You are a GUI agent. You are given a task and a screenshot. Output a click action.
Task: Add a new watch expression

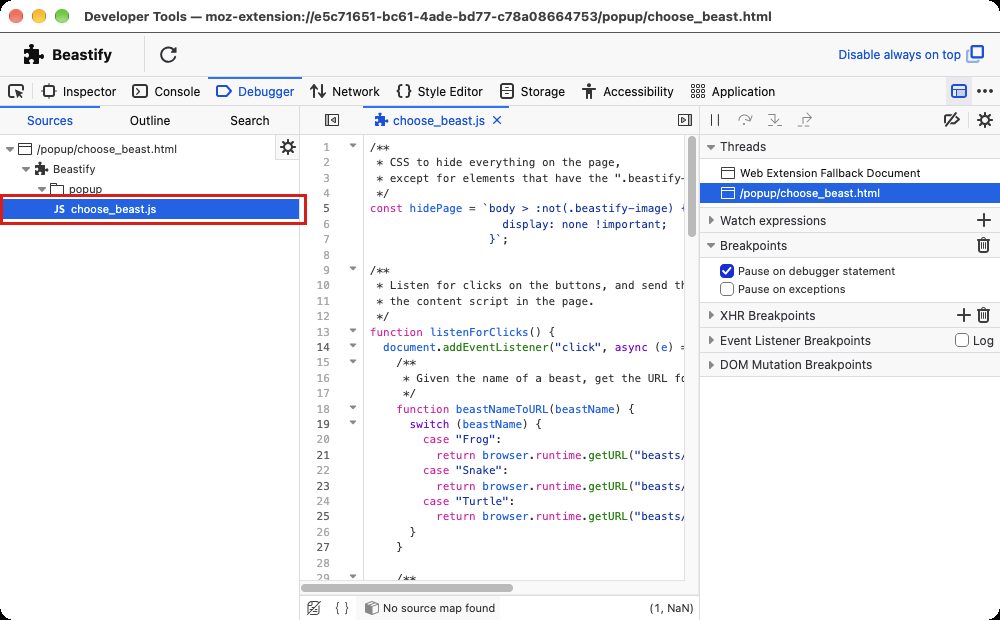click(983, 221)
